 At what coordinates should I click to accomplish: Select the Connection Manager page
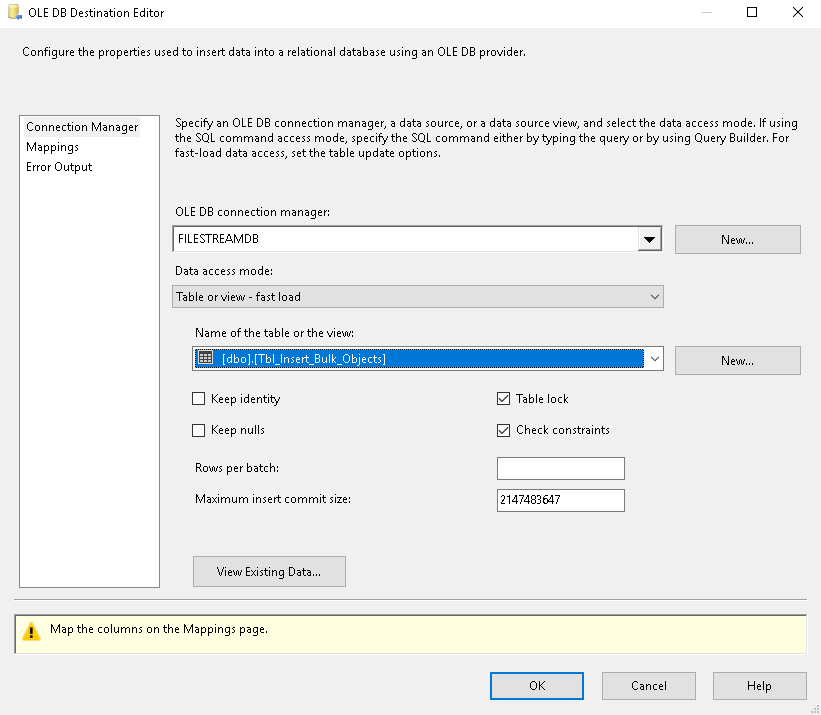pyautogui.click(x=82, y=127)
